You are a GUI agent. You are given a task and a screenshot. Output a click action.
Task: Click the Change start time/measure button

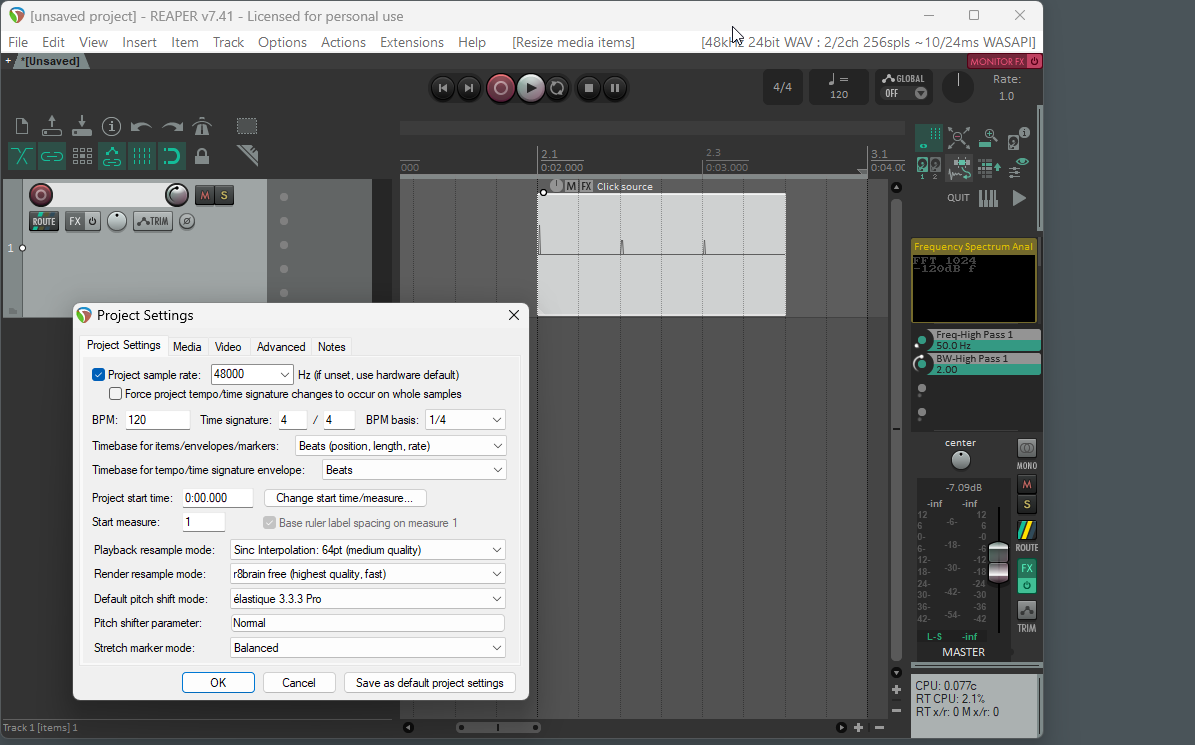click(x=345, y=498)
